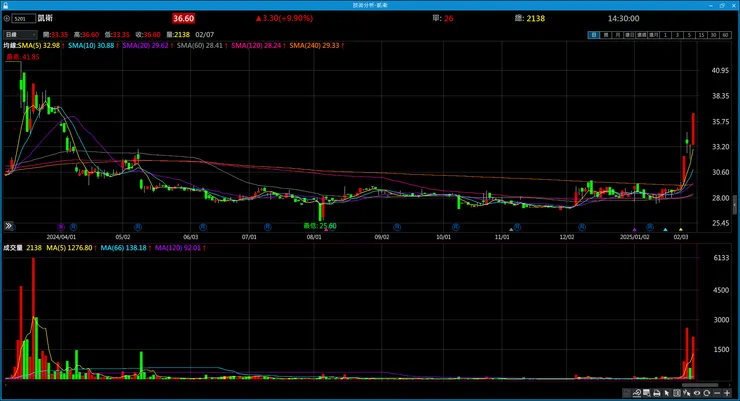
Task: Click the volume MA(120) 92.01 label
Action: click(180, 248)
